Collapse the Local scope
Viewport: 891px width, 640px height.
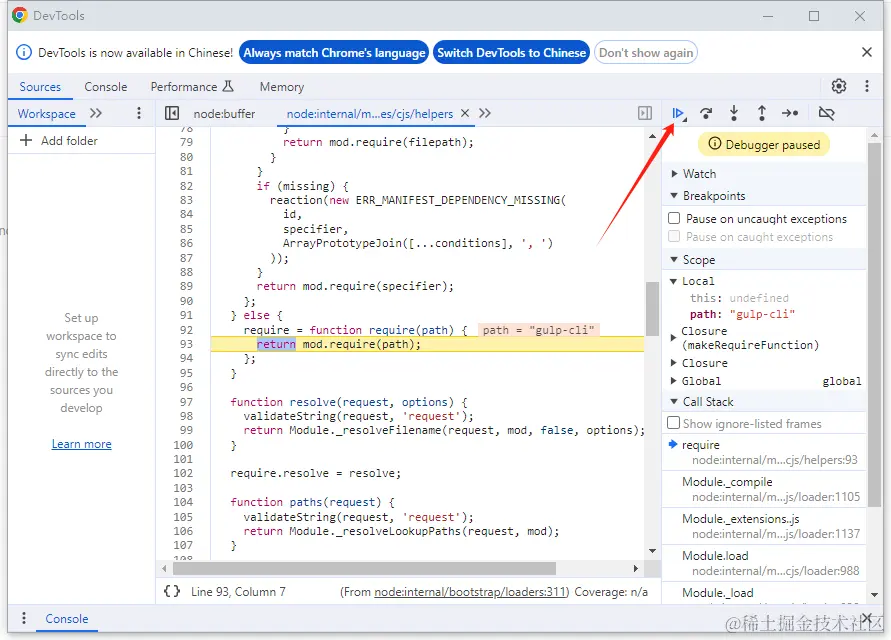coord(674,281)
